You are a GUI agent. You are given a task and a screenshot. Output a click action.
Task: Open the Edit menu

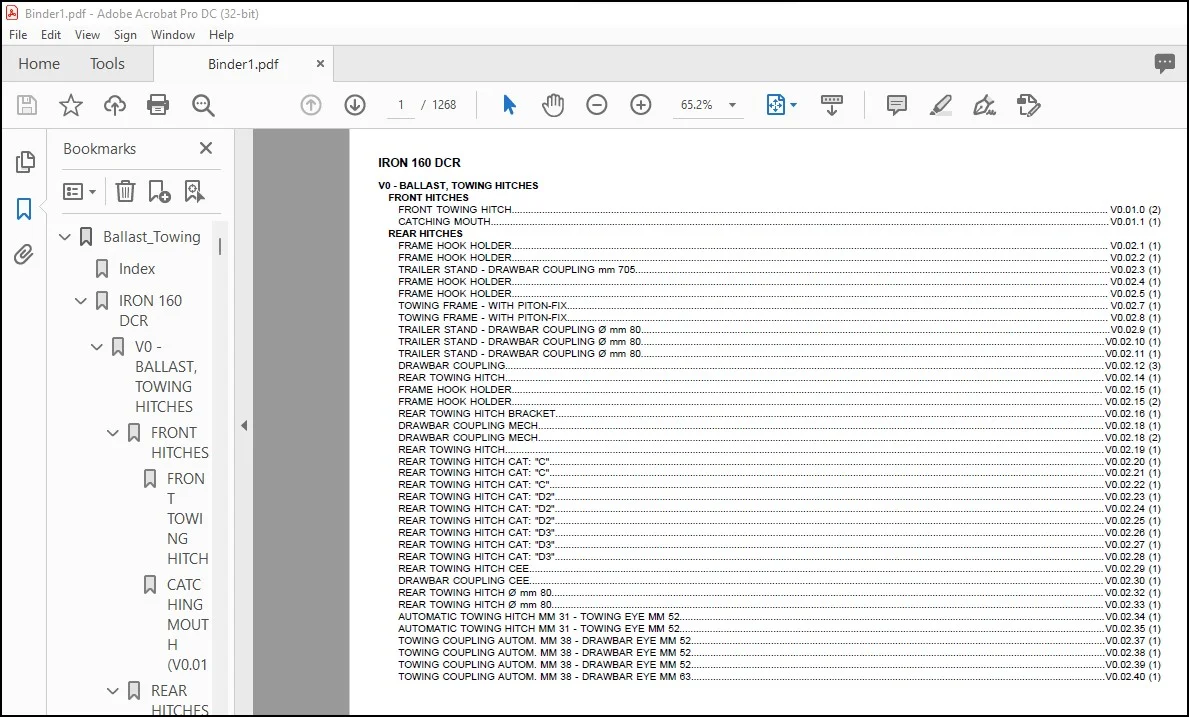[x=51, y=35]
